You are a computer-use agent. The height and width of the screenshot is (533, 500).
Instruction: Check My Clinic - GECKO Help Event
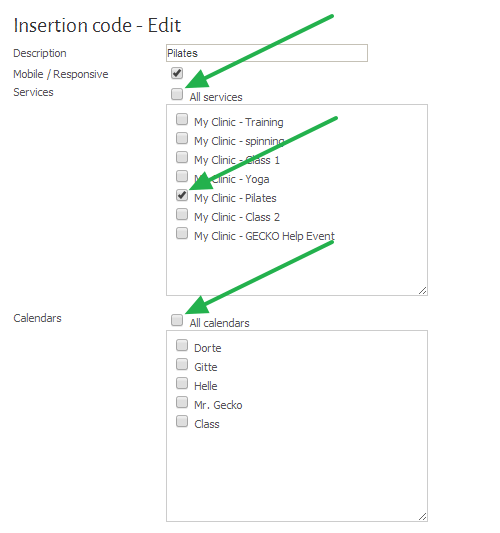tap(182, 234)
